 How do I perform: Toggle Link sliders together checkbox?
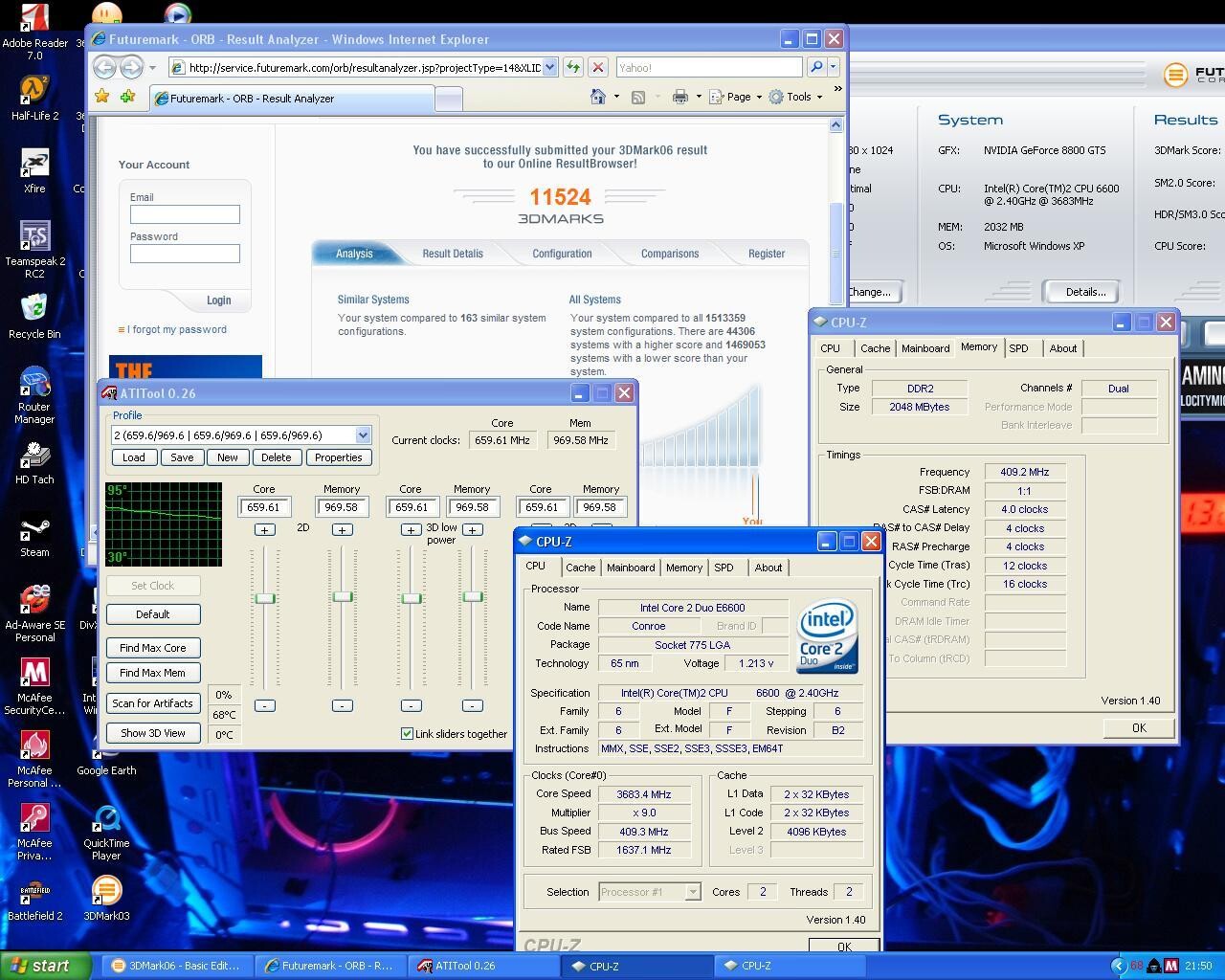407,734
